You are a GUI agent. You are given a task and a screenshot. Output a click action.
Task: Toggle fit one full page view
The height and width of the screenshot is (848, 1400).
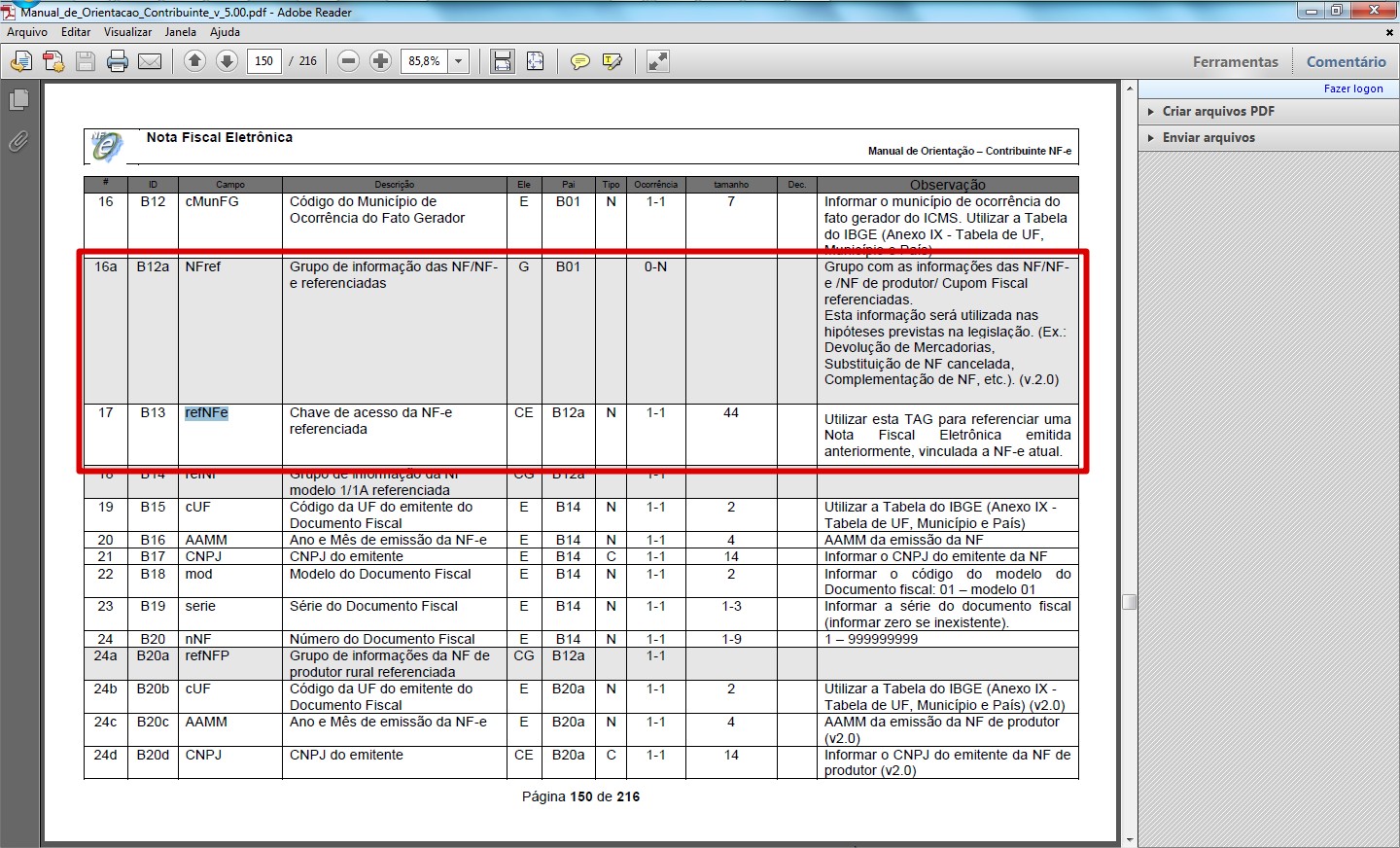[x=535, y=61]
